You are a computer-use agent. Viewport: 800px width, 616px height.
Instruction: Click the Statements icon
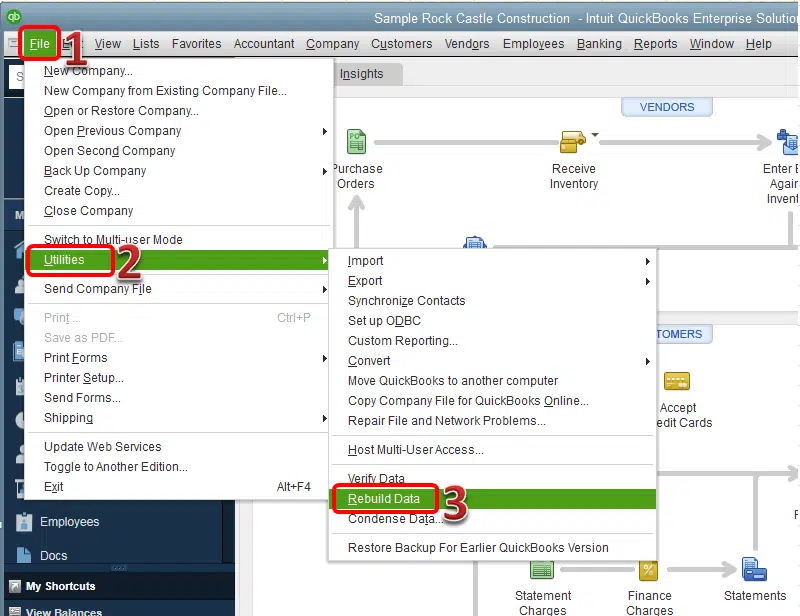point(754,570)
